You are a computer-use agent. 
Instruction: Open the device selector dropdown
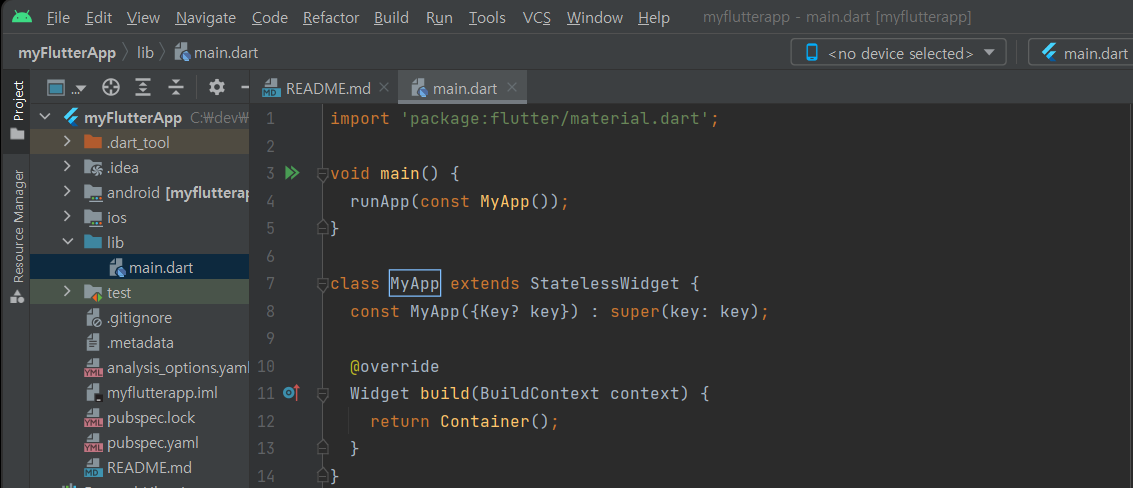pos(900,53)
